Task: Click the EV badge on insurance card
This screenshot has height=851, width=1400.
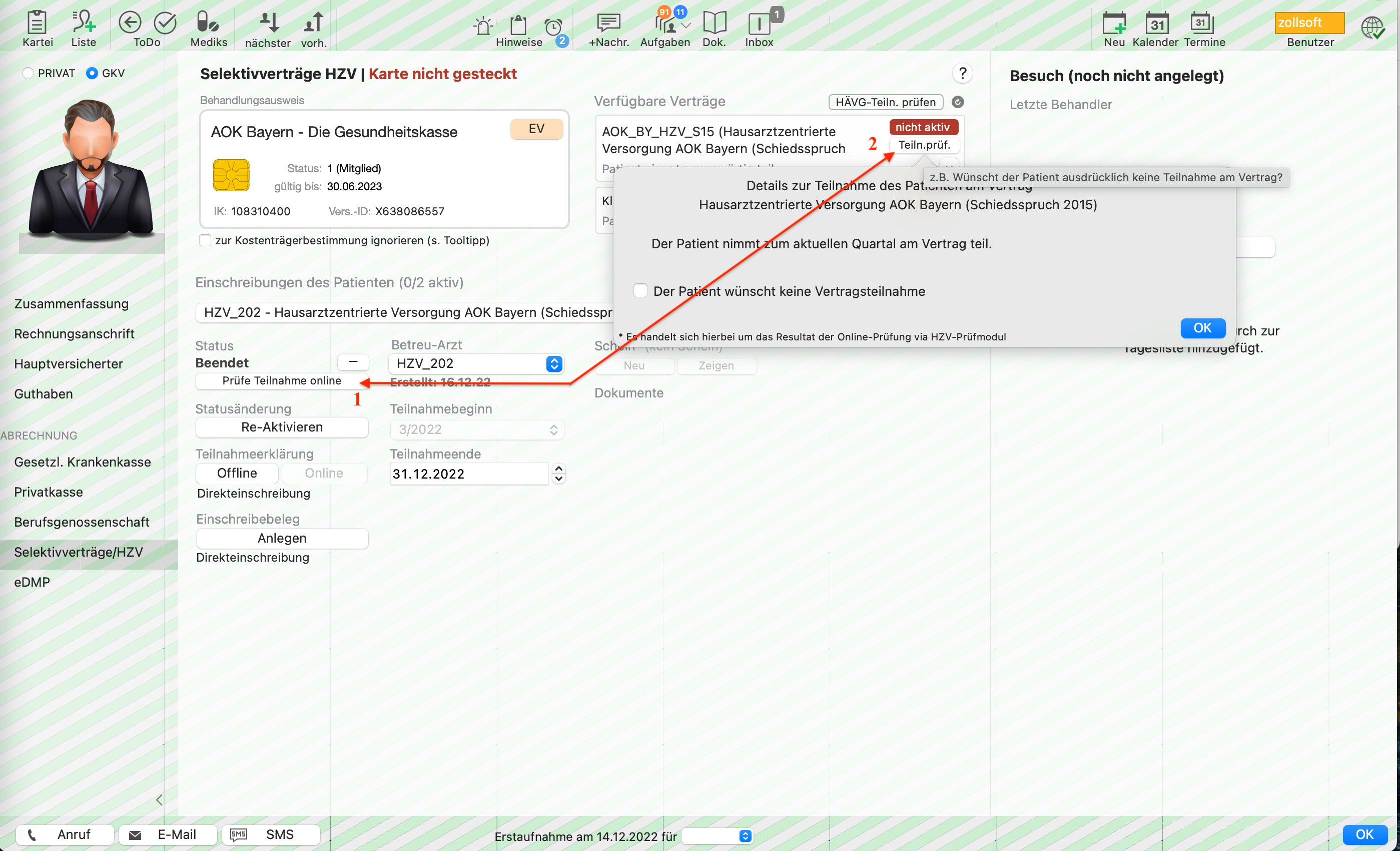Action: point(536,129)
